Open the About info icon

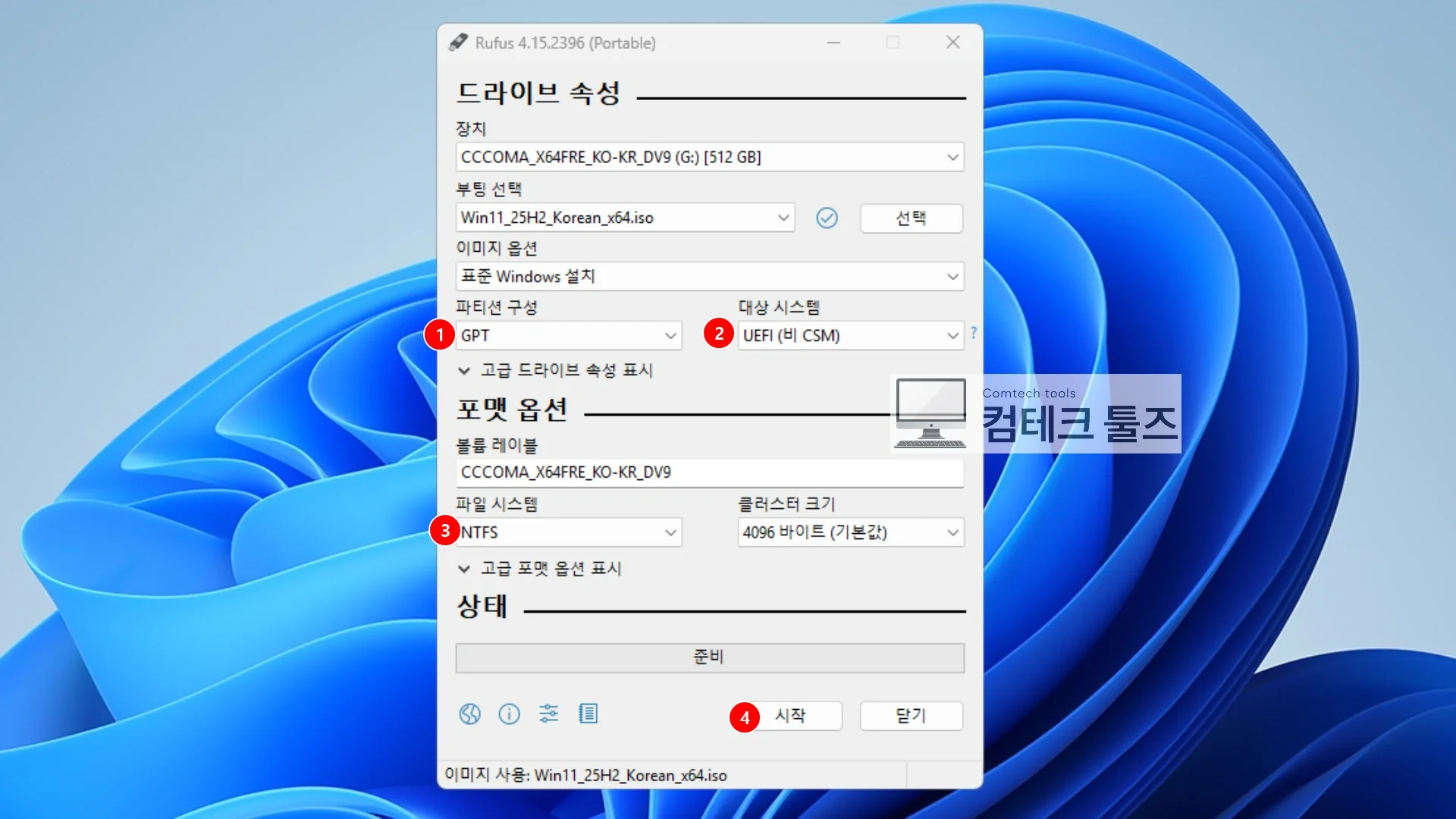tap(509, 714)
